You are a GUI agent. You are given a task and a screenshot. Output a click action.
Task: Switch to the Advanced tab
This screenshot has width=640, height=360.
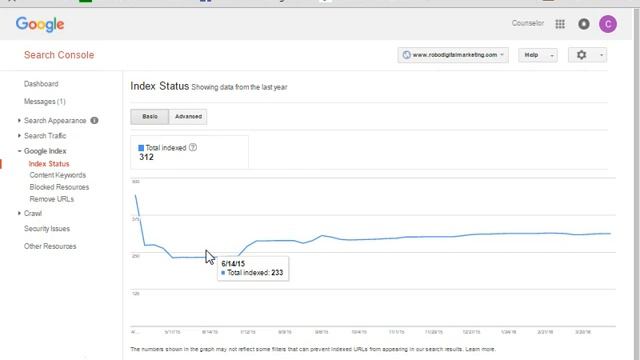click(x=188, y=117)
